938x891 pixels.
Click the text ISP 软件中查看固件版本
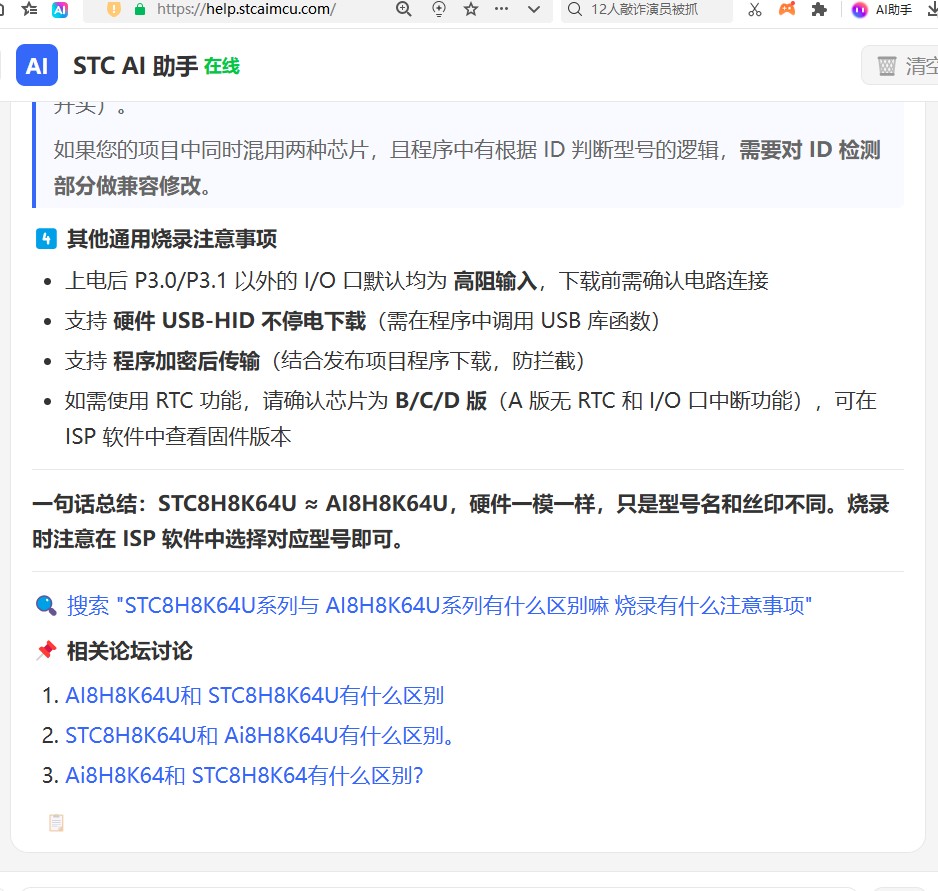tap(178, 437)
